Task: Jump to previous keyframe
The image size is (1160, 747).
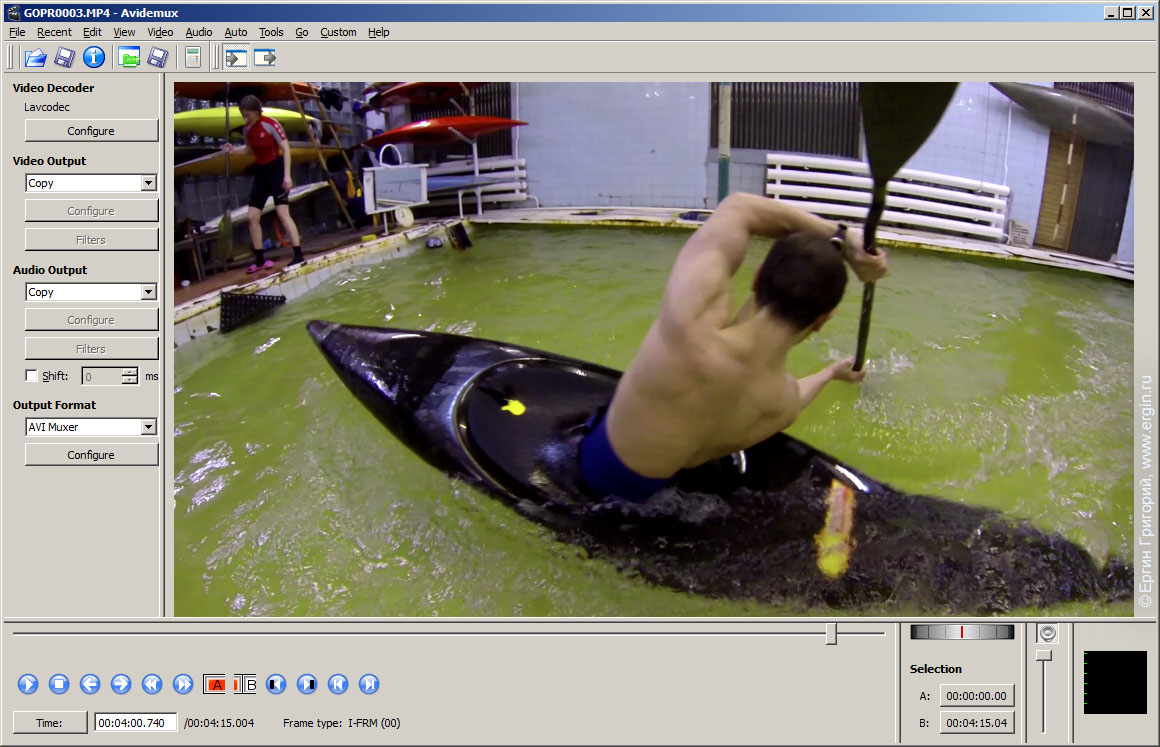Action: 152,684
